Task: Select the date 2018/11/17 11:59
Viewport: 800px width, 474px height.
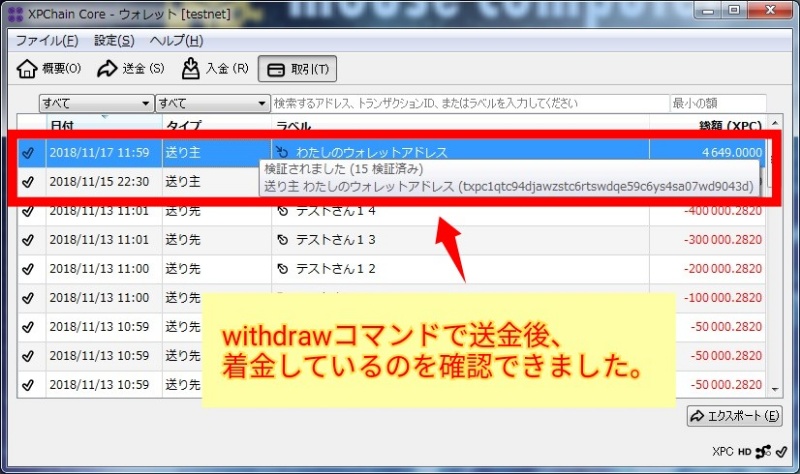Action: 99,153
